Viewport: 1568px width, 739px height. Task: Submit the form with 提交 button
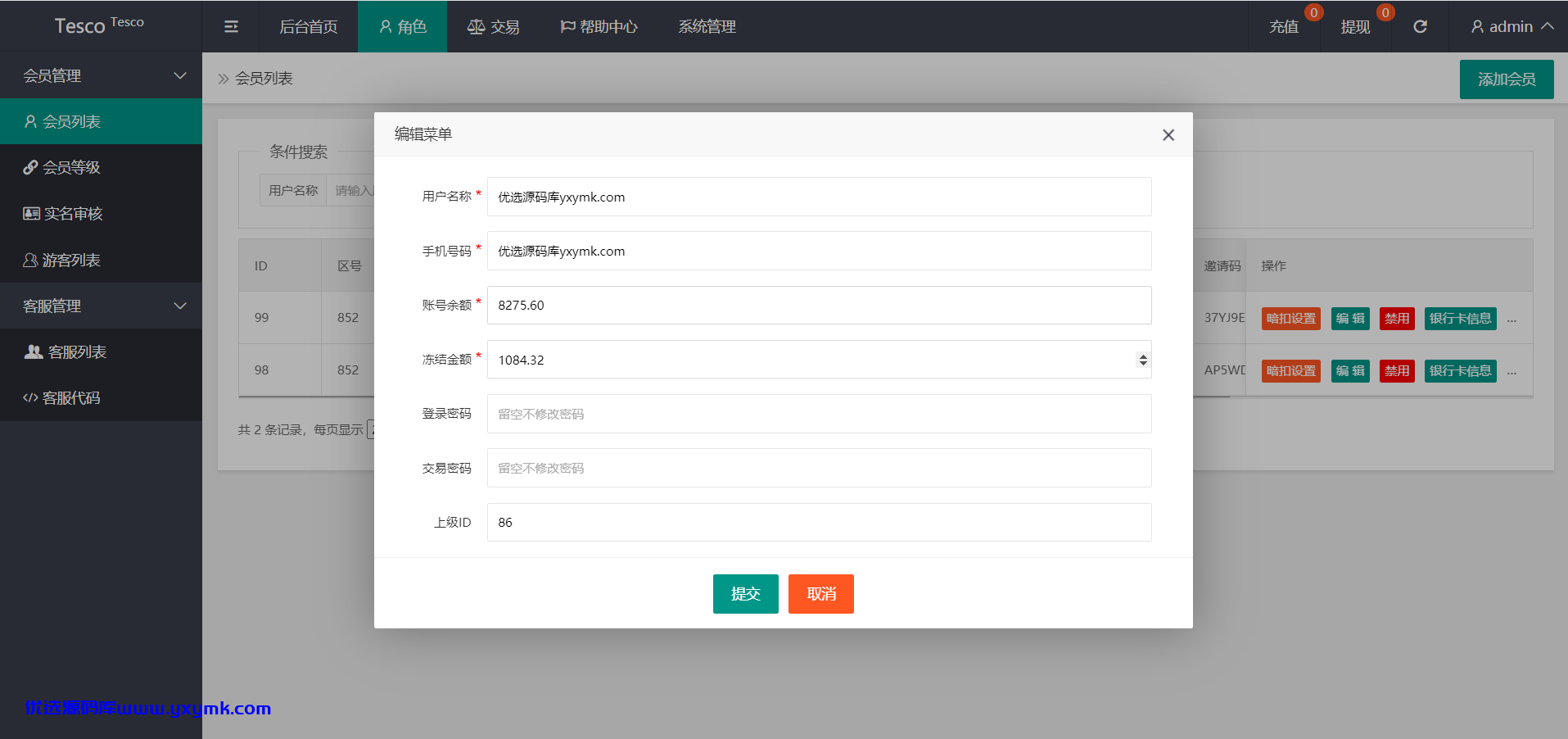click(x=745, y=593)
